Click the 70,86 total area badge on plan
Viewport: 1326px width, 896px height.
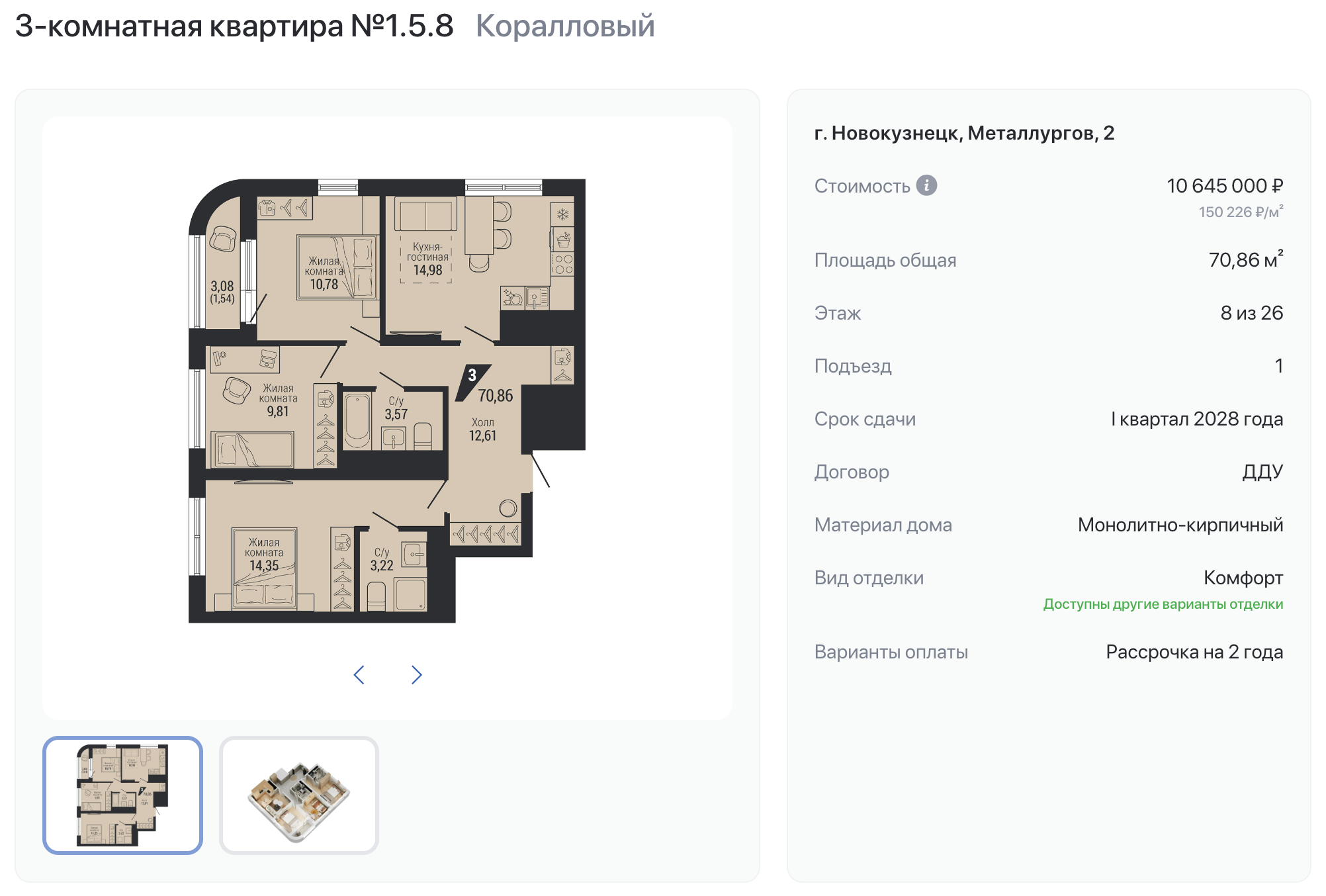pos(495,396)
